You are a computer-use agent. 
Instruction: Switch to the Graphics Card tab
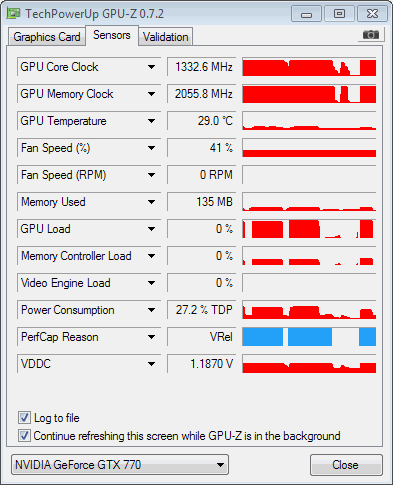point(47,37)
